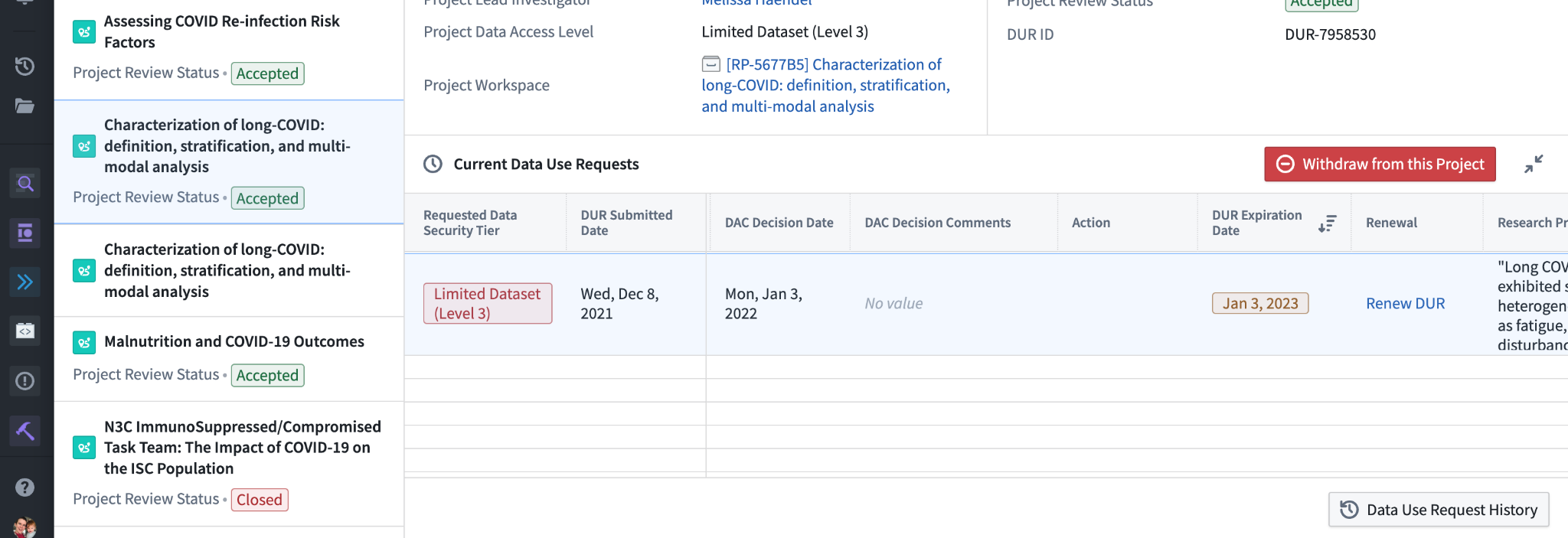Viewport: 1568px width, 538px height.
Task: Click clock icon next to Current Data Use Requests
Action: point(433,164)
